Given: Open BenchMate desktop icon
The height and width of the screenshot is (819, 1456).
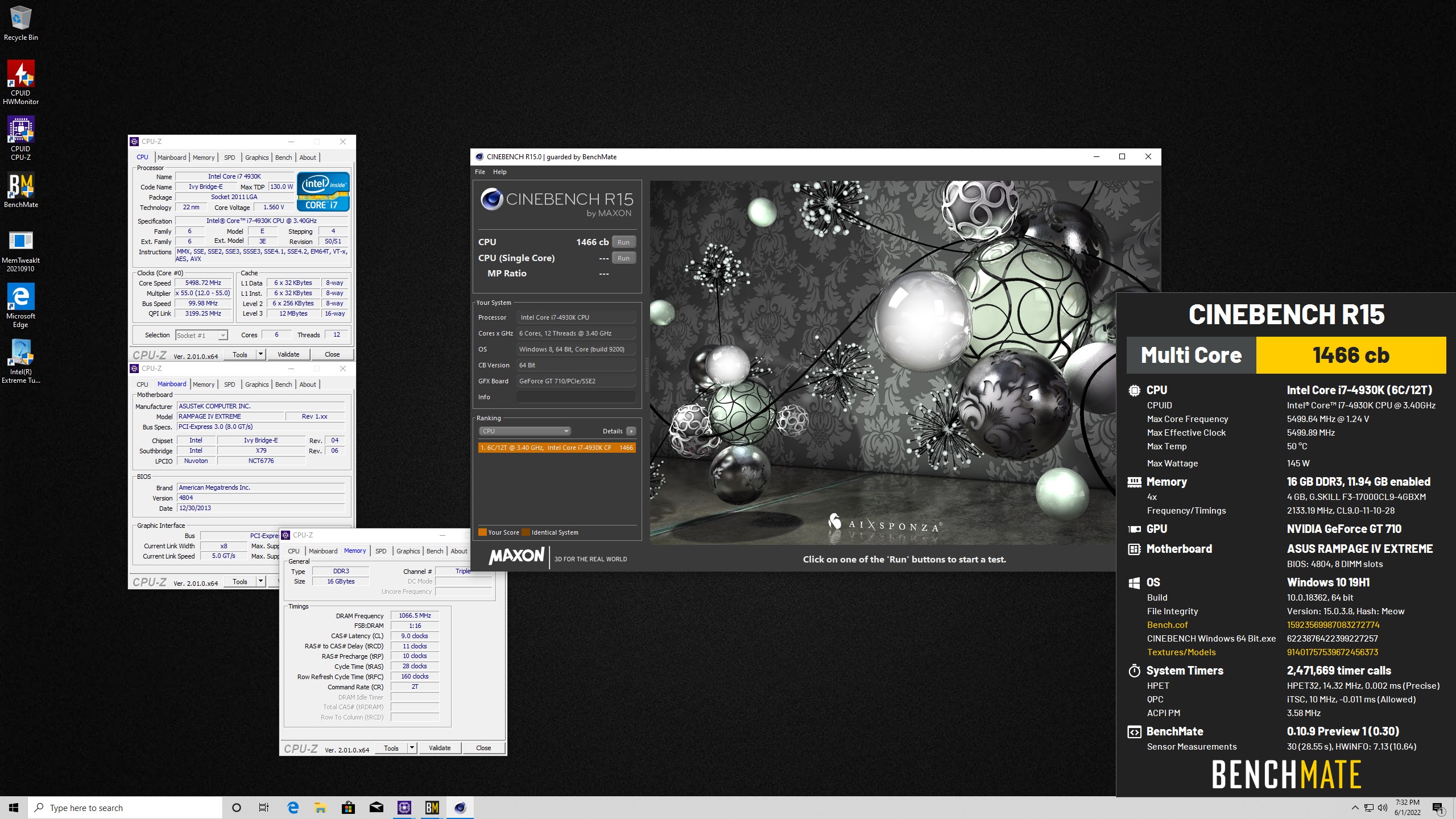Looking at the screenshot, I should 20,190.
